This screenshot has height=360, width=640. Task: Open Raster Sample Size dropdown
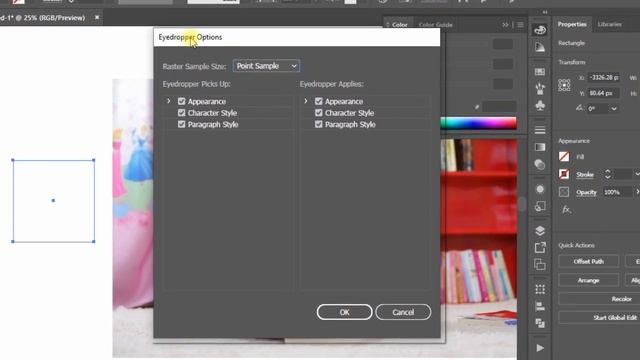(x=267, y=66)
